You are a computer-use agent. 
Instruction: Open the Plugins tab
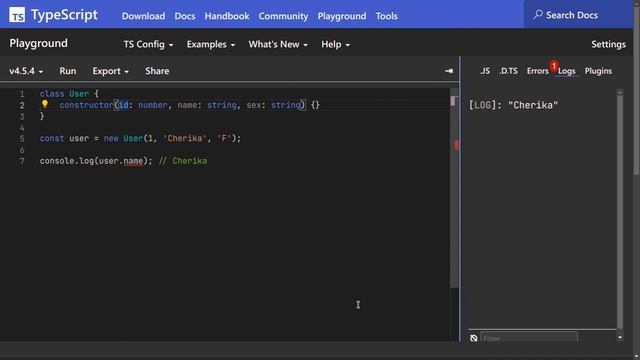click(x=598, y=71)
